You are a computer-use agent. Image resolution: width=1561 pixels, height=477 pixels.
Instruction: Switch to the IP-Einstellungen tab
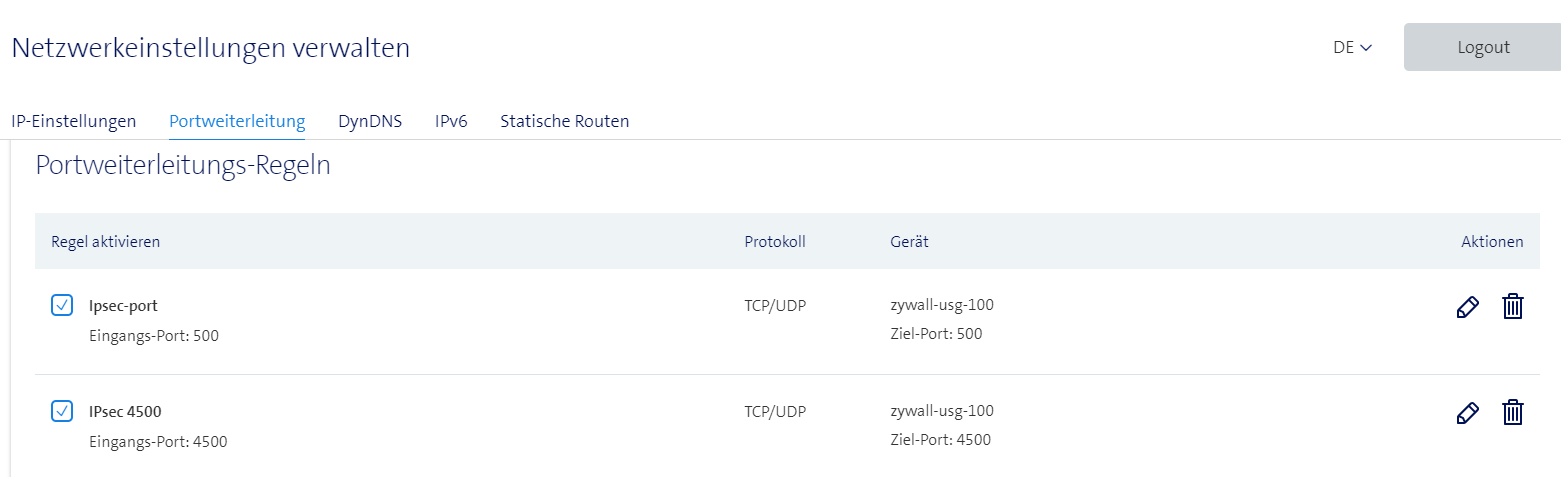click(74, 122)
